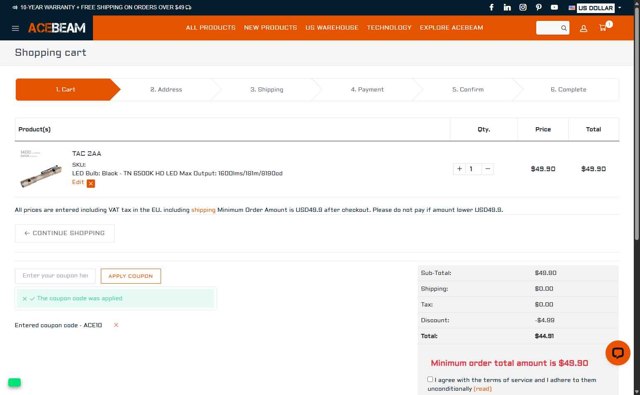Click the plus button of the quantity stepper
Screen dimensions: 640x395
click(x=459, y=169)
